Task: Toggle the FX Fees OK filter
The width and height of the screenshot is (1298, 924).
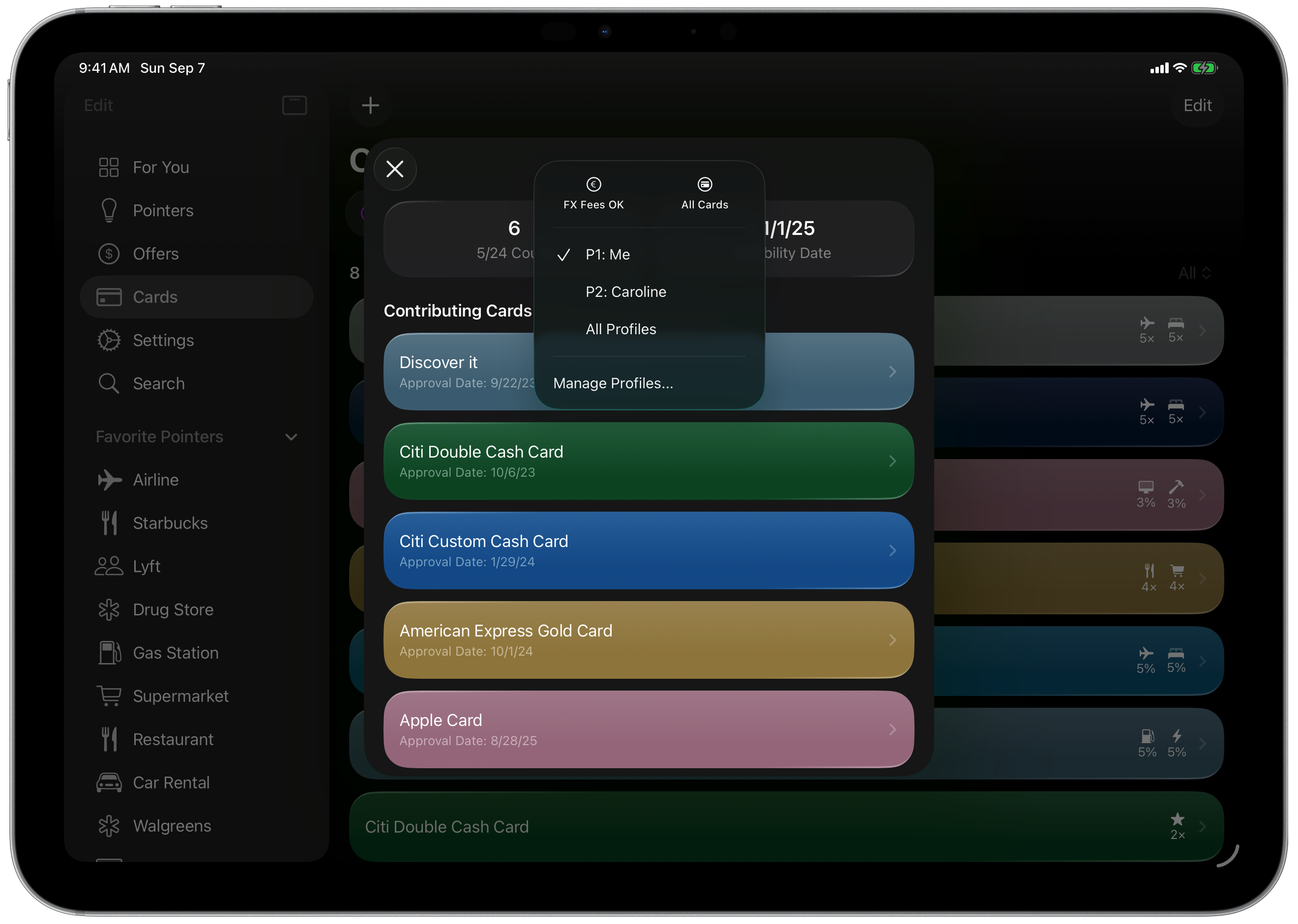Action: pos(593,193)
